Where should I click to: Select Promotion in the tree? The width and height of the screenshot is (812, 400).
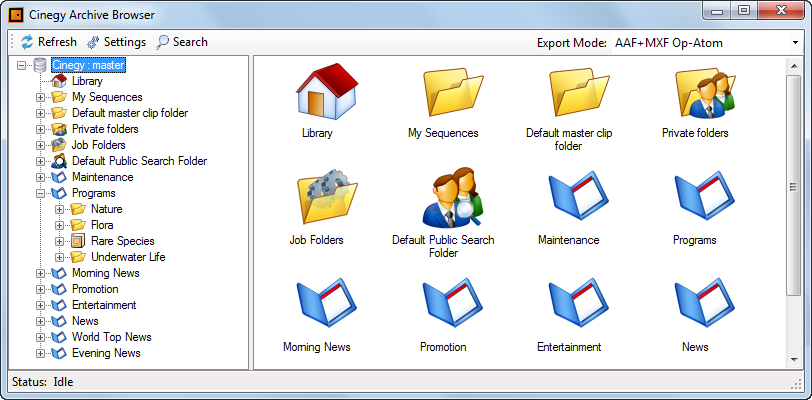tap(95, 289)
